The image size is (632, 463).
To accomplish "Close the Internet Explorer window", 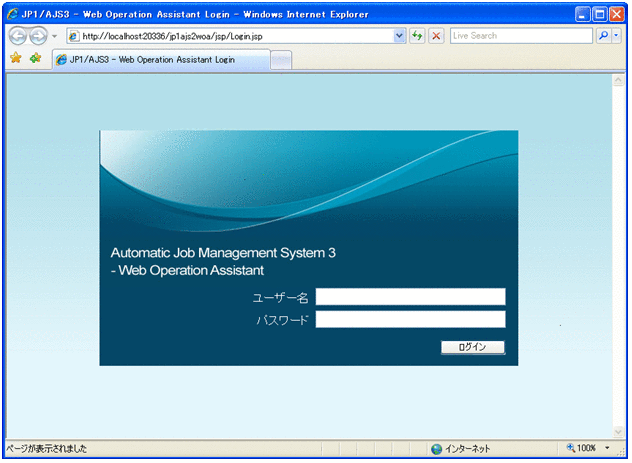I will pos(617,15).
